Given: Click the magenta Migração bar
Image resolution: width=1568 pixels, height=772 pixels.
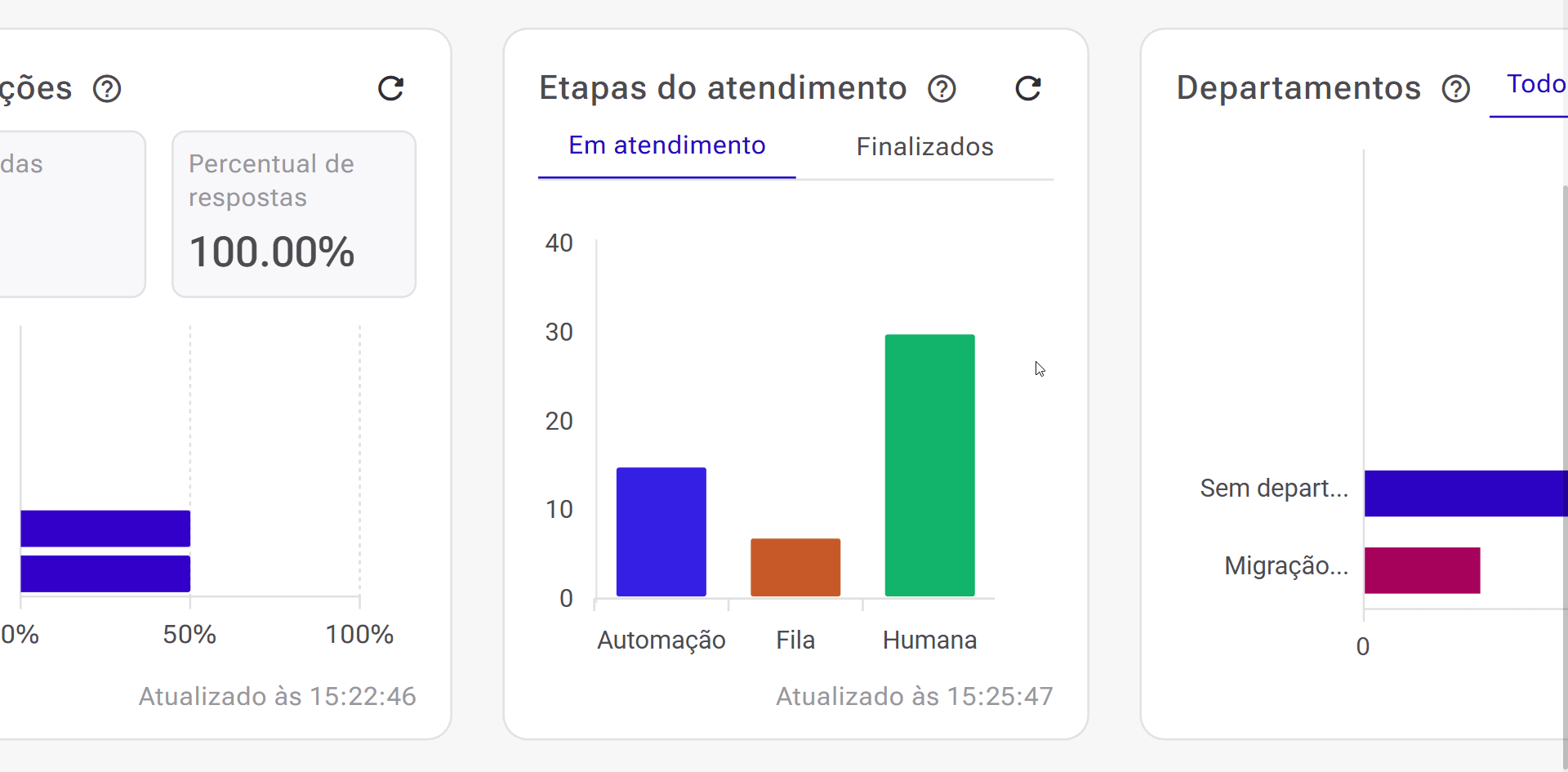Looking at the screenshot, I should click(x=1422, y=570).
